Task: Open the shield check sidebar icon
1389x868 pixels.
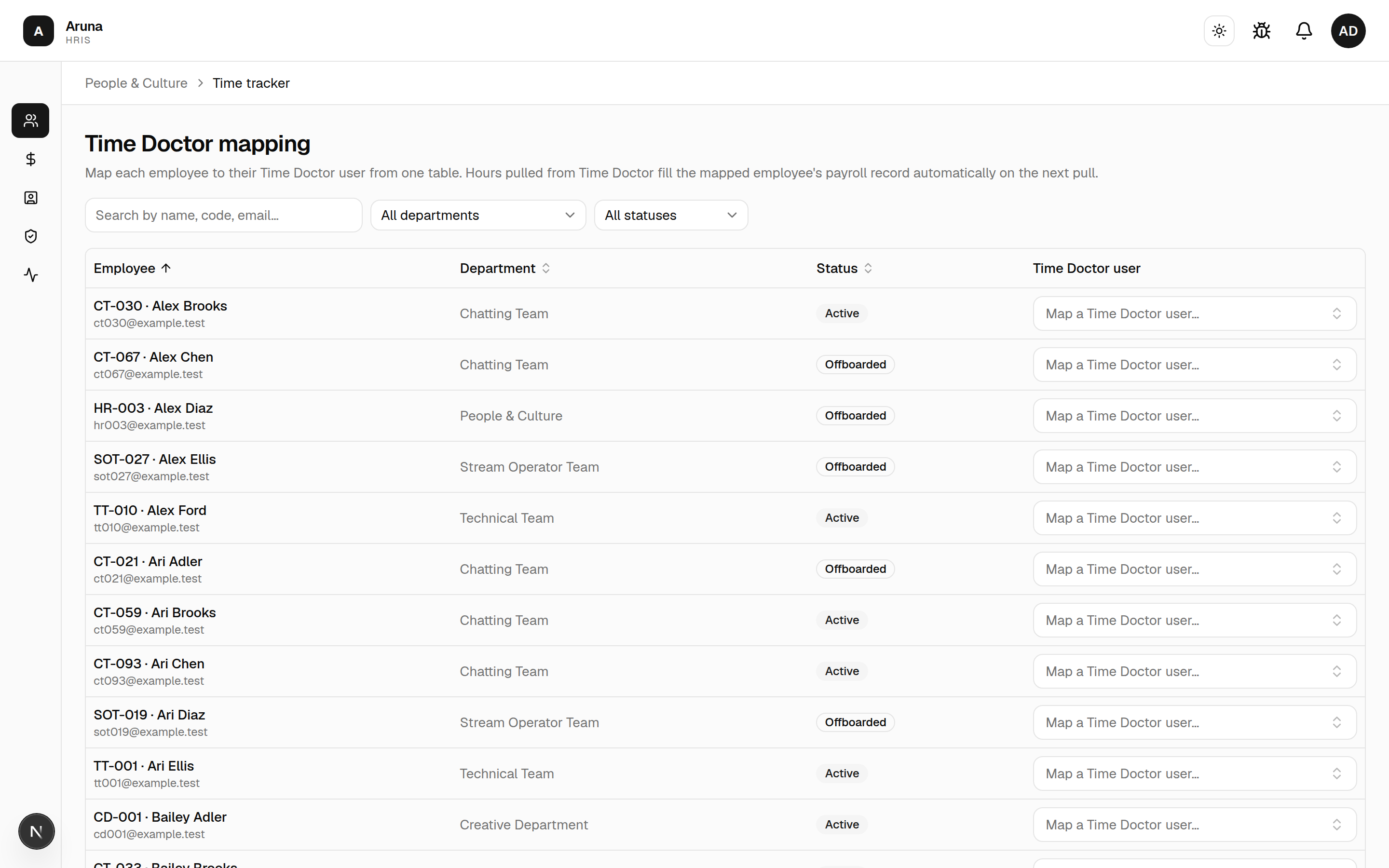Action: tap(30, 236)
